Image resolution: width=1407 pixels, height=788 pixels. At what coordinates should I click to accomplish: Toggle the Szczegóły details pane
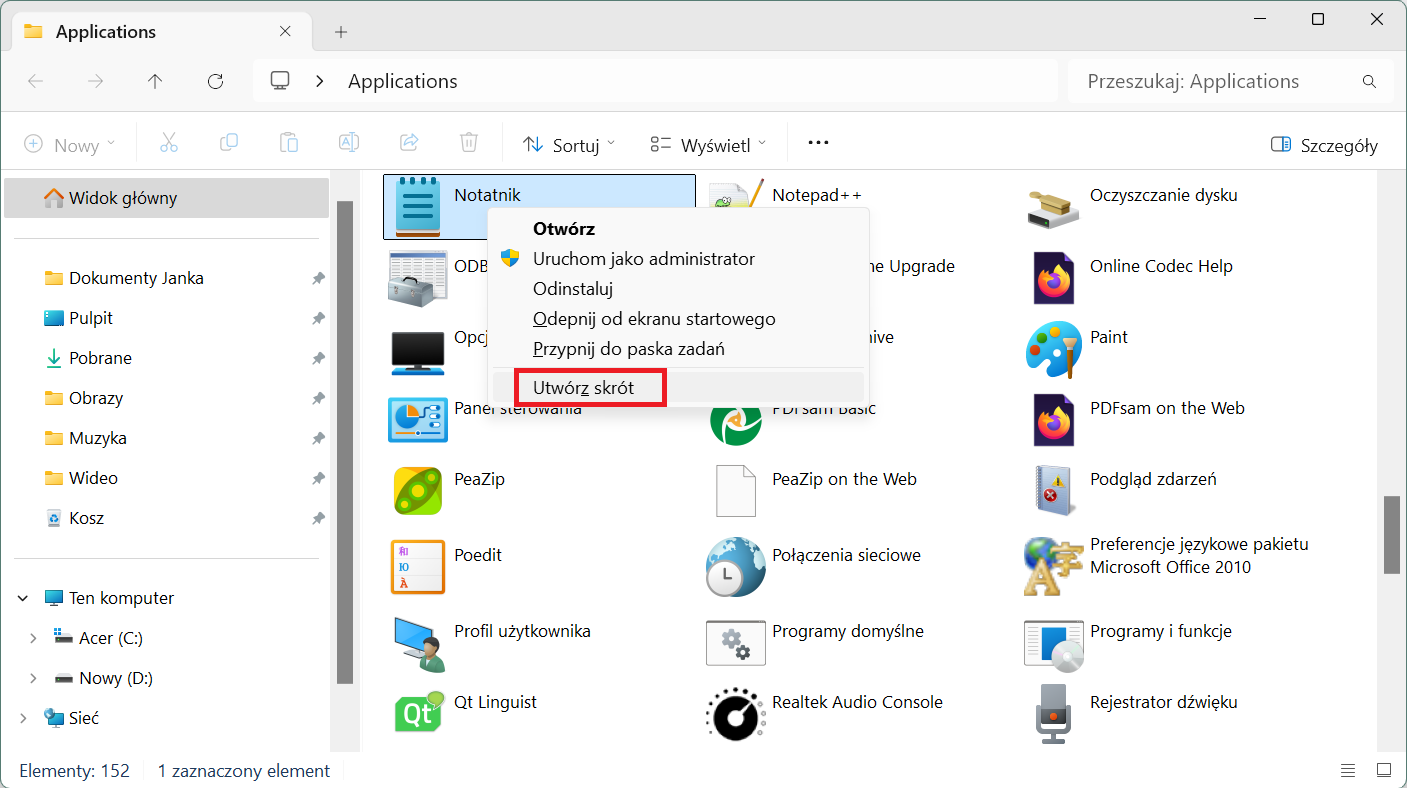(x=1323, y=145)
